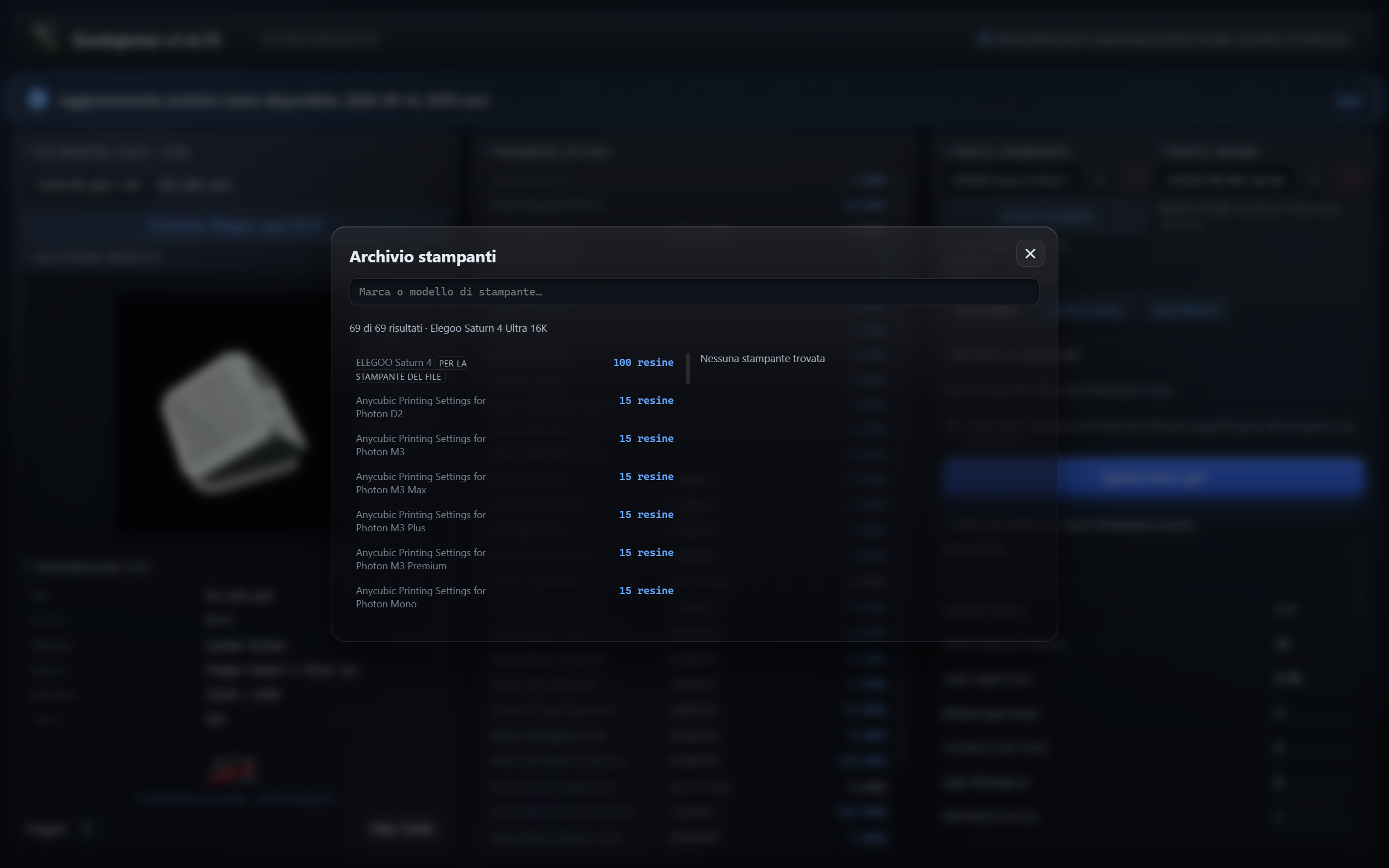This screenshot has height=868, width=1389.
Task: View 15 resine for Photon M3 Max
Action: point(645,476)
